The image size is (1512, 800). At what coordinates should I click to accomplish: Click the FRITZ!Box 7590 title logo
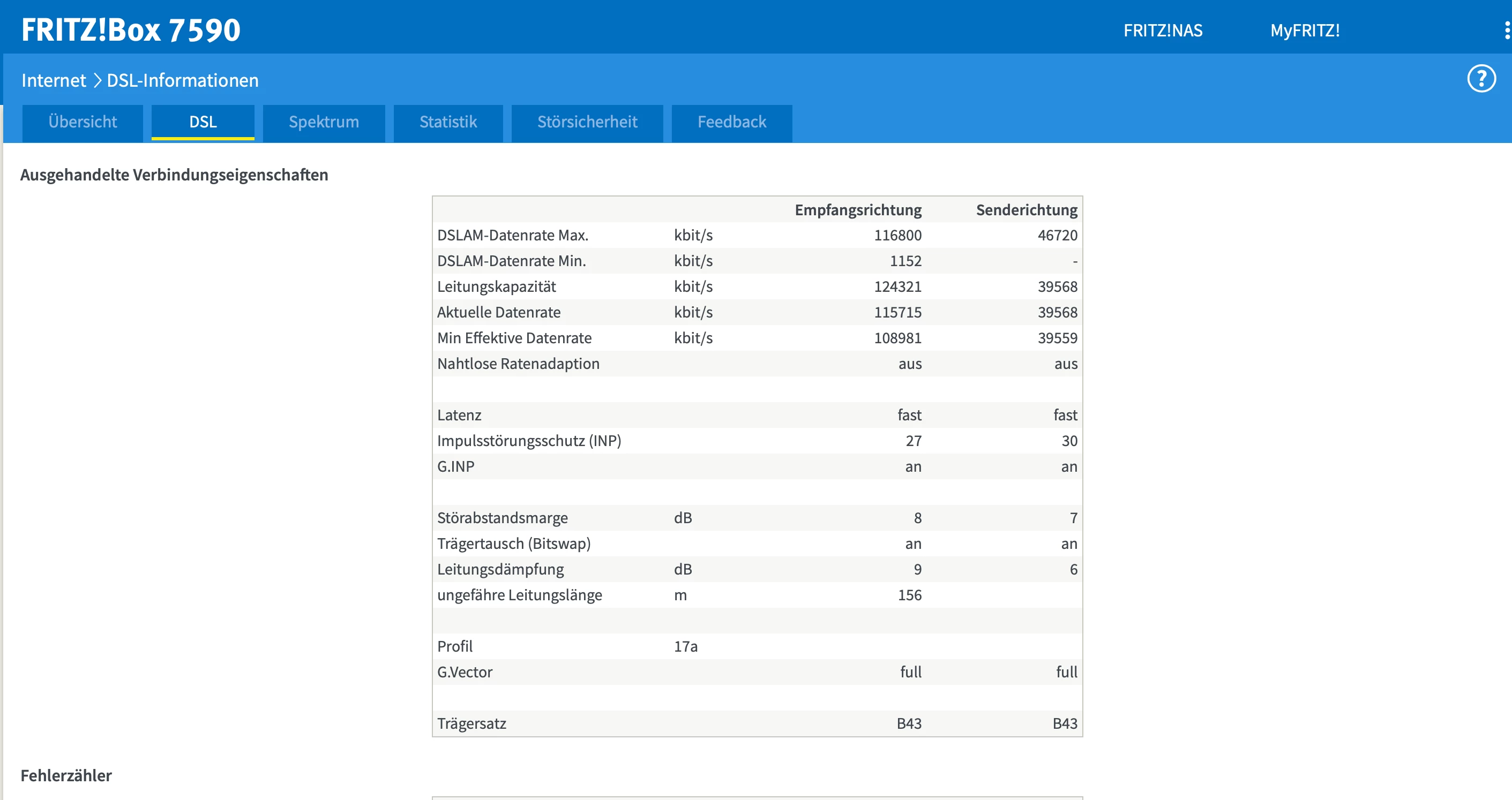pyautogui.click(x=131, y=30)
